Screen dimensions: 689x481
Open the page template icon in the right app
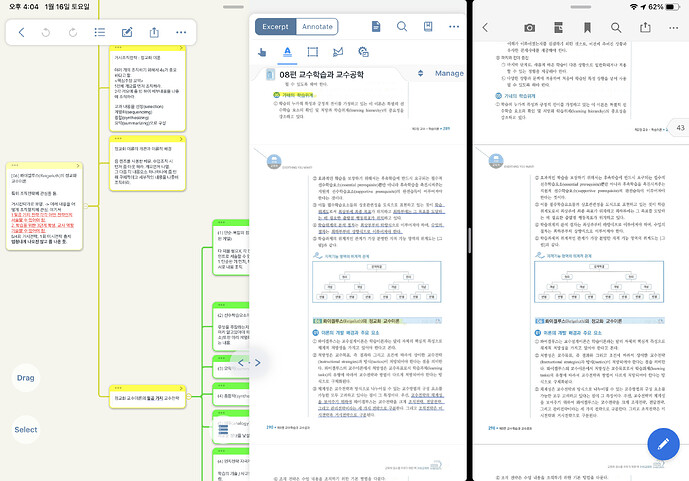pyautogui.click(x=558, y=28)
